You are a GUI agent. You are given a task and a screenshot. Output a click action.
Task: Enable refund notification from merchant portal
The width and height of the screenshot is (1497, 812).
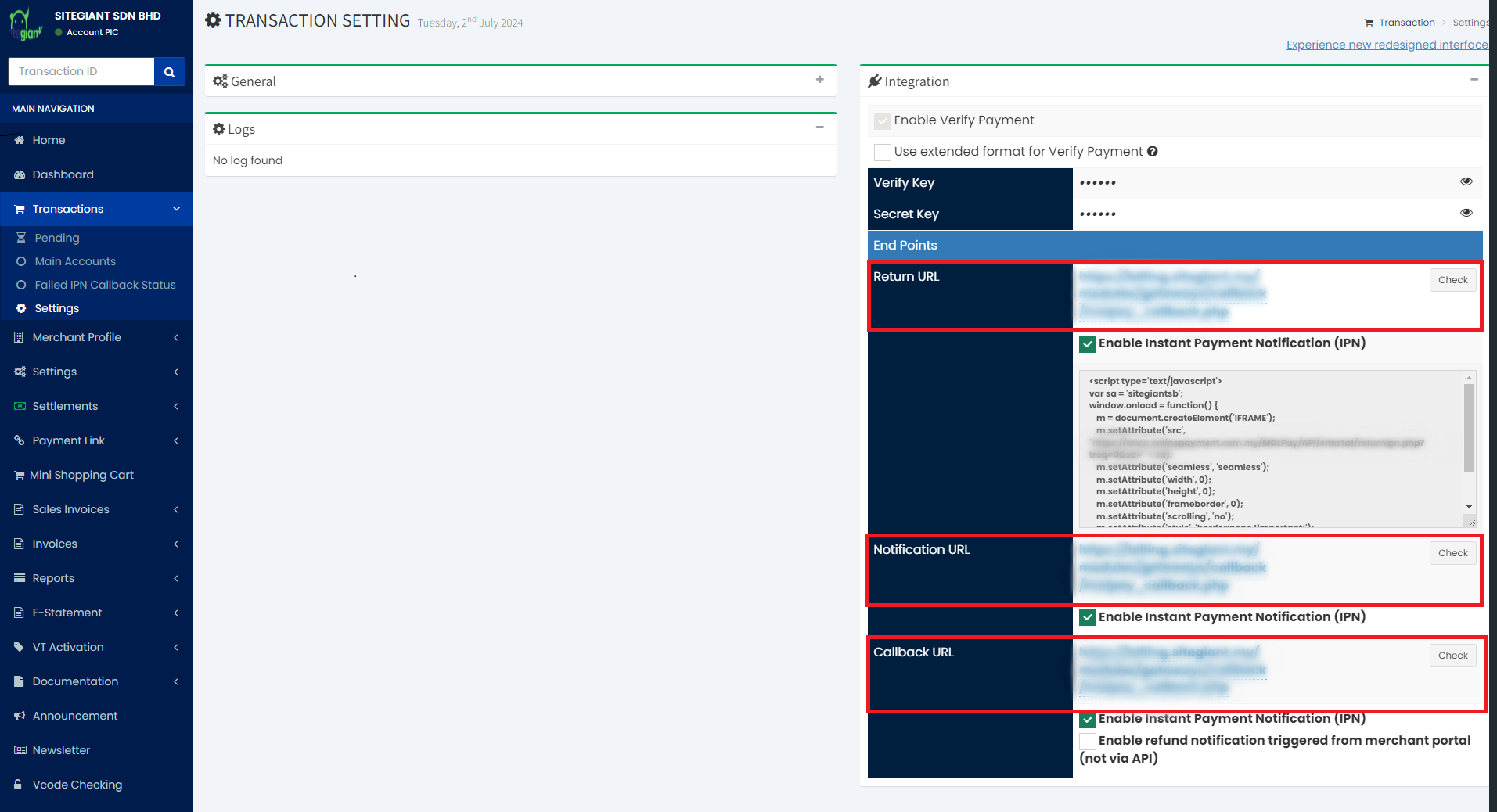click(x=1088, y=741)
